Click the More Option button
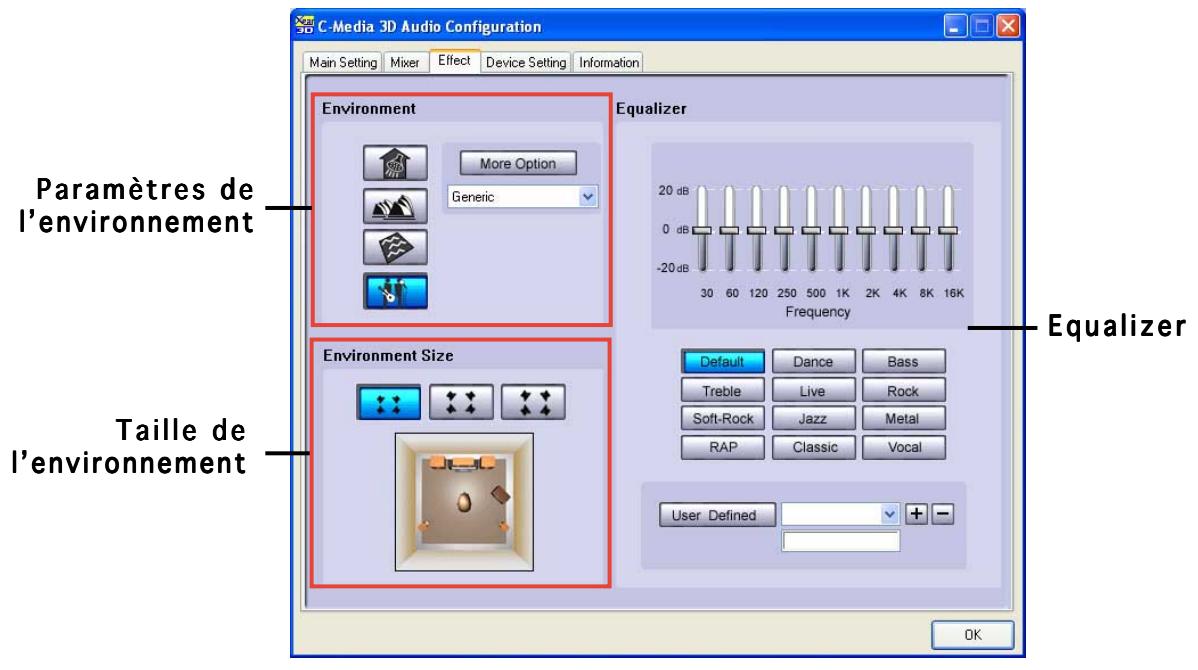The image size is (1198, 670). pos(518,163)
